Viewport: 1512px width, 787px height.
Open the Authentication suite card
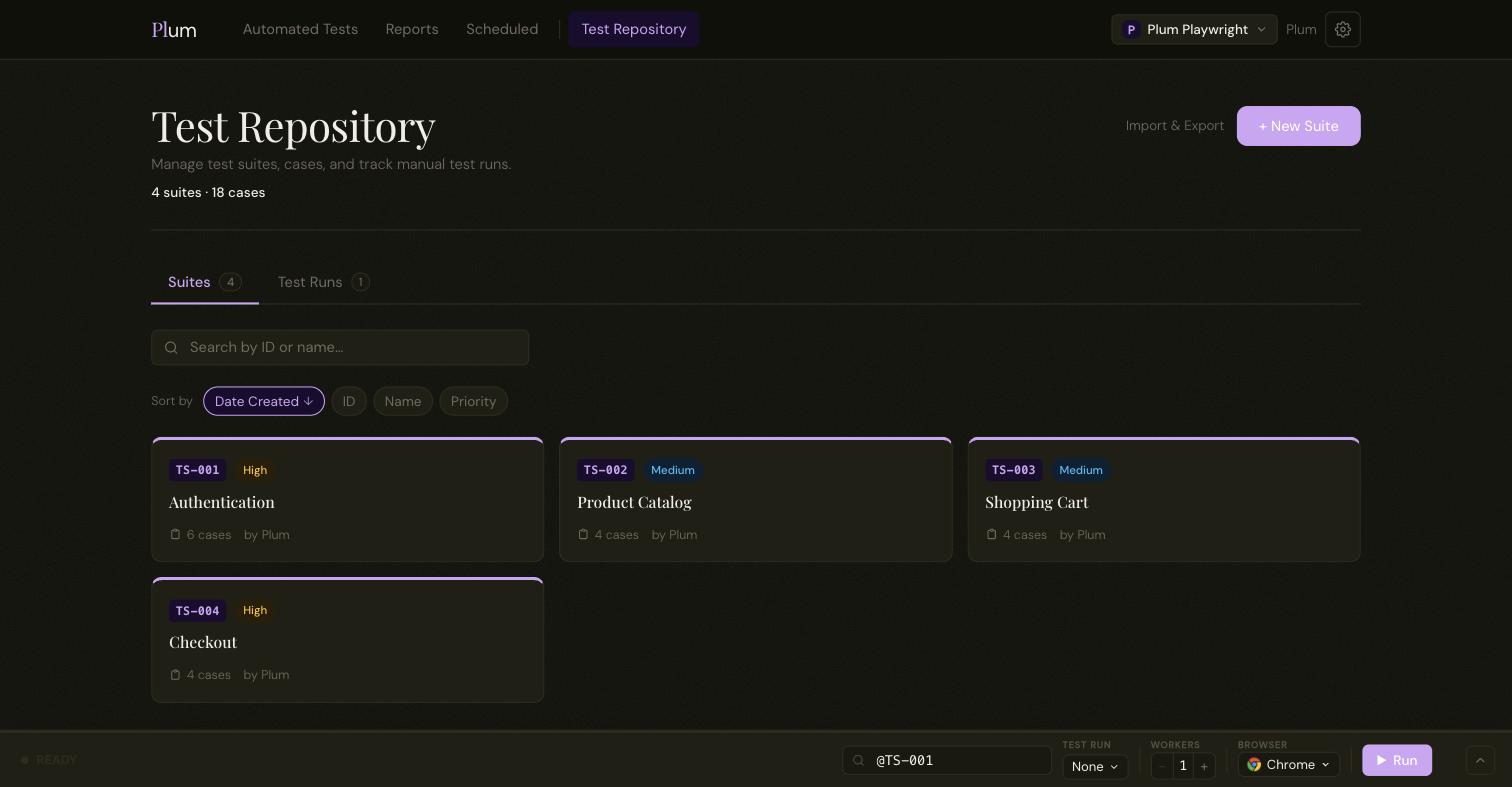[347, 499]
